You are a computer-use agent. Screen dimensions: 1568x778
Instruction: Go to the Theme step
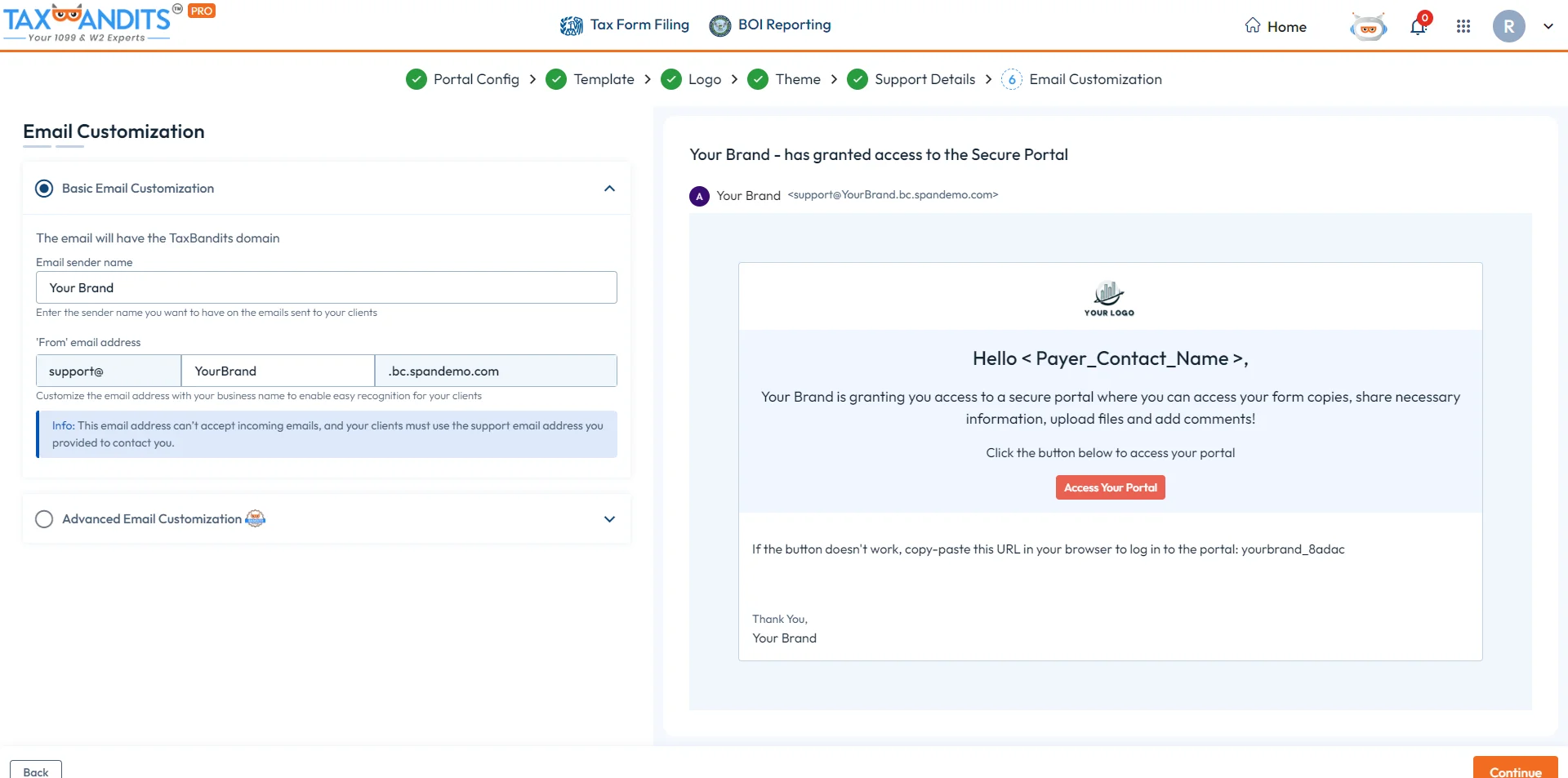point(798,79)
